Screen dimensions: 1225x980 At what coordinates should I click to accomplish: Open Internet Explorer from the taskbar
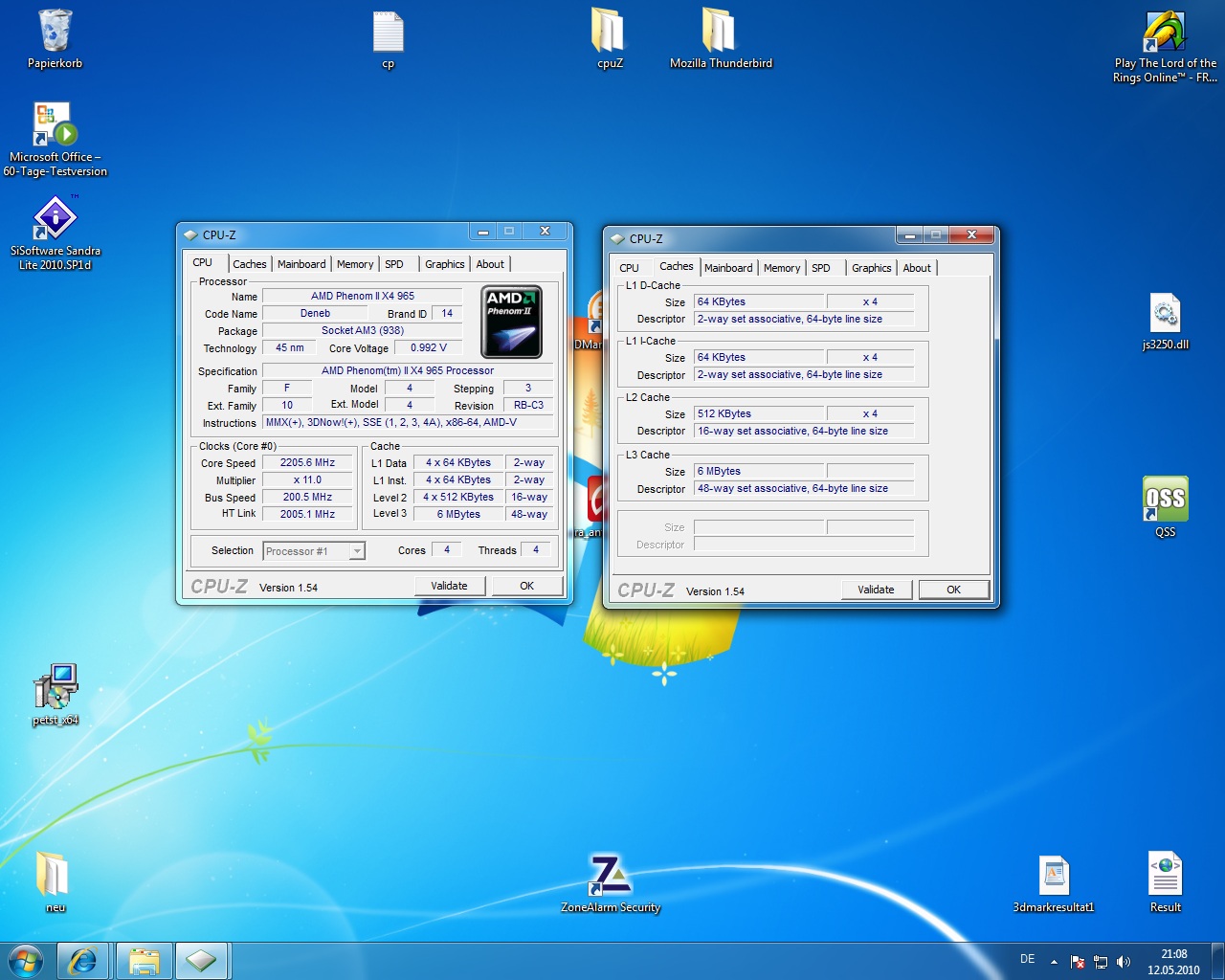pyautogui.click(x=83, y=961)
